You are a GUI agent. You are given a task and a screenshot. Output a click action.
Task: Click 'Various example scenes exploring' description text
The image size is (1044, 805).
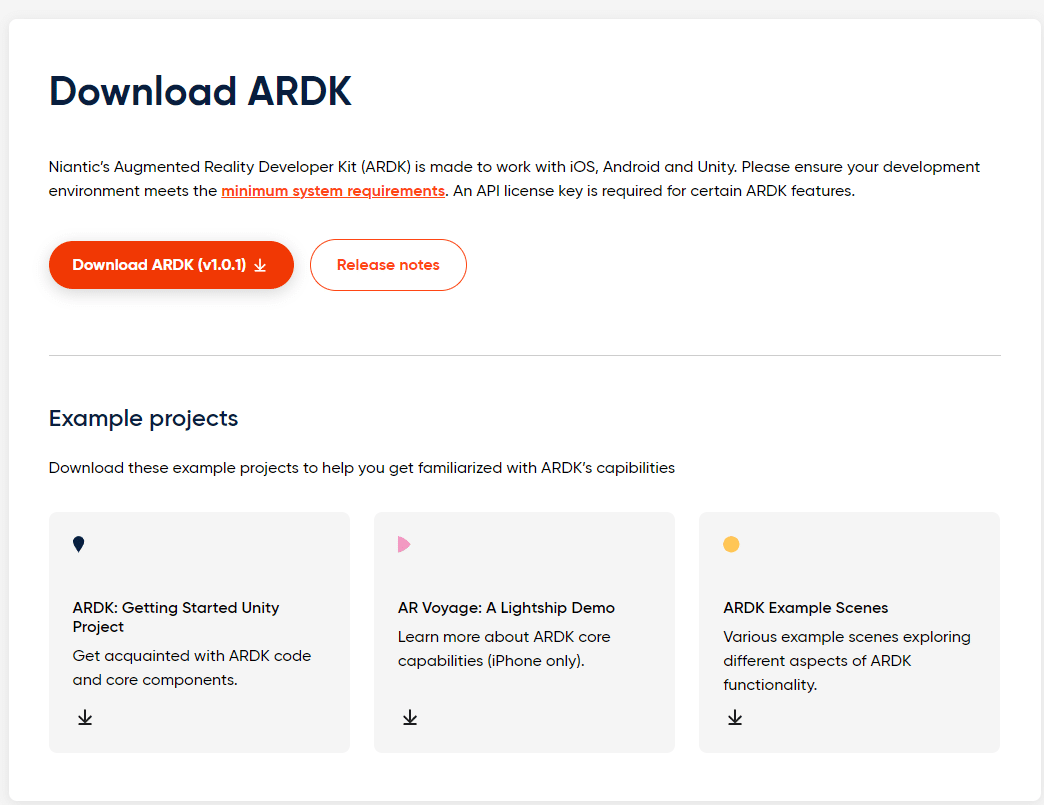[847, 661]
